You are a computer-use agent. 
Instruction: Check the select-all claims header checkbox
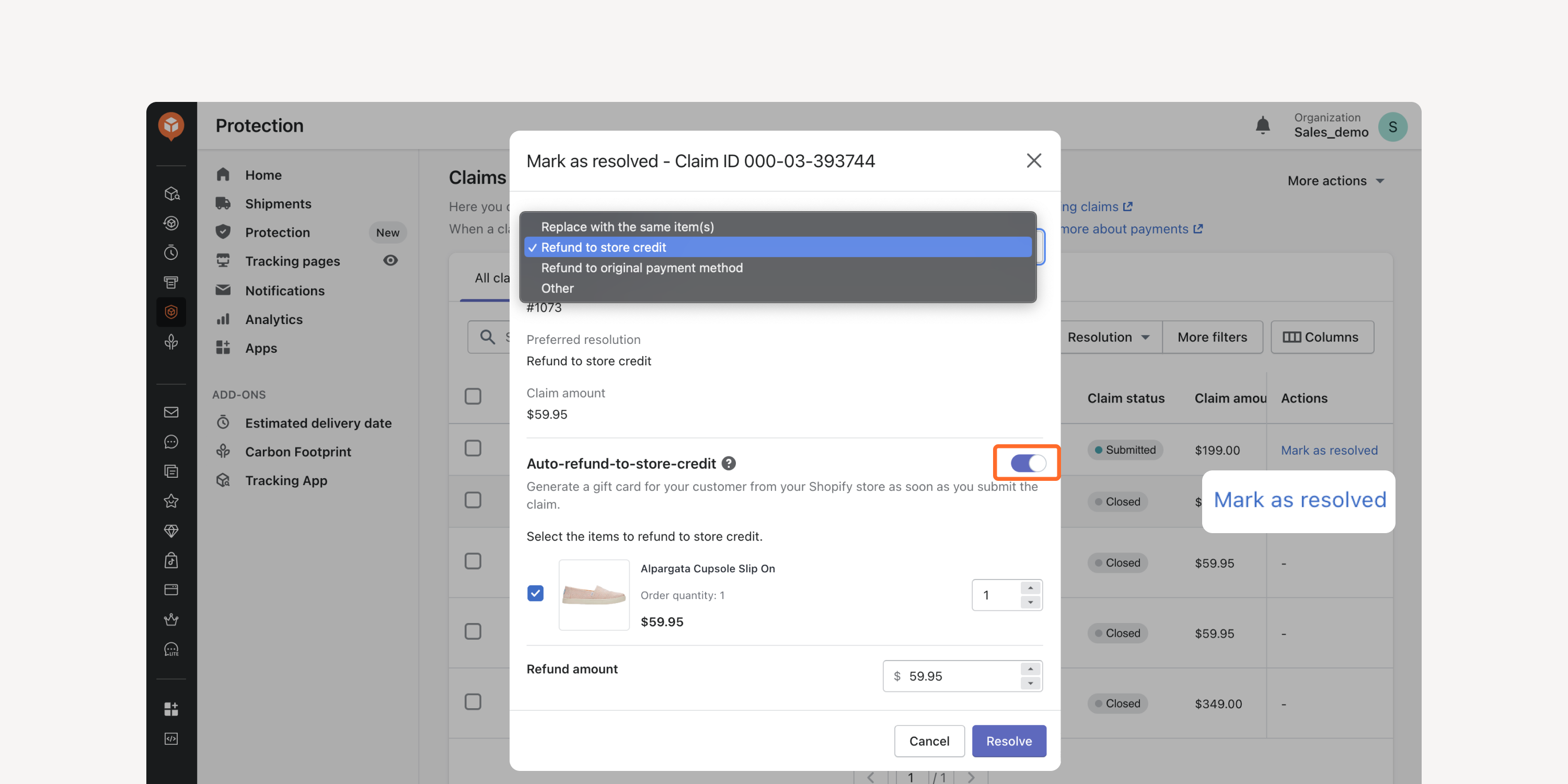[473, 396]
